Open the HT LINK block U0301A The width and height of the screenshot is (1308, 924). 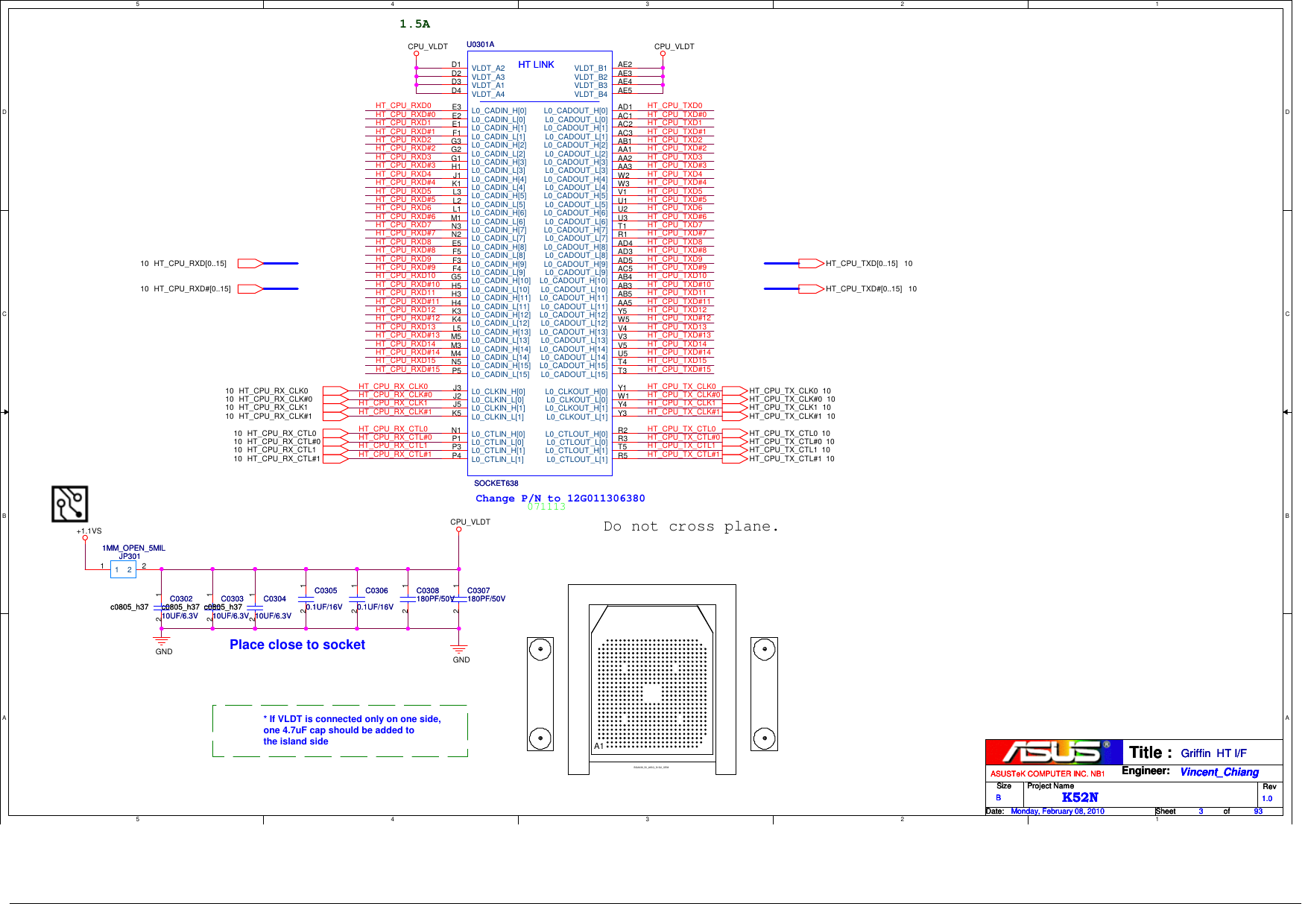[535, 64]
